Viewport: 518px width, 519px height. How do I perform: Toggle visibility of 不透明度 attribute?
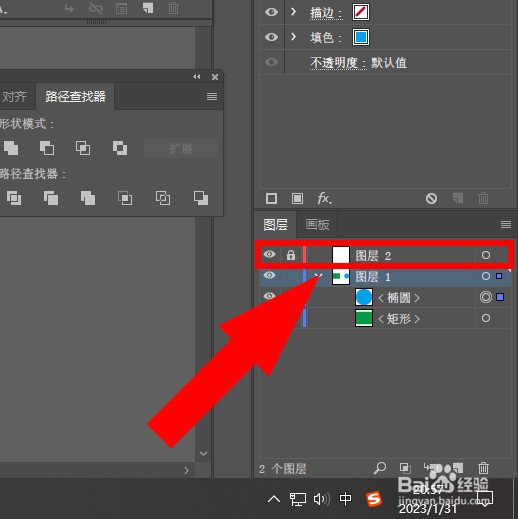[x=271, y=62]
